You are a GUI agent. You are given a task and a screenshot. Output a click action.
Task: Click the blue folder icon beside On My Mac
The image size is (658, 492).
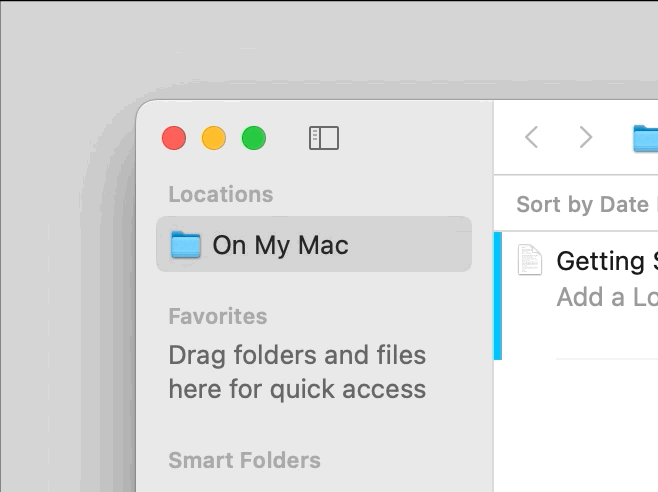click(185, 244)
